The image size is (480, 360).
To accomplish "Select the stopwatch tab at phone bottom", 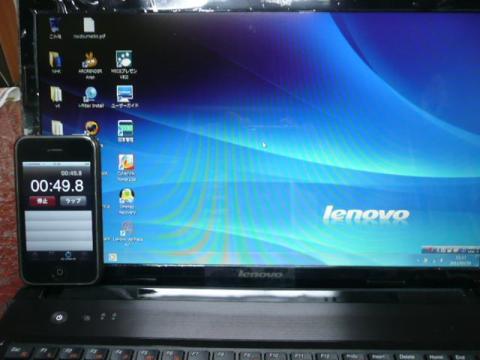I will (x=68, y=256).
